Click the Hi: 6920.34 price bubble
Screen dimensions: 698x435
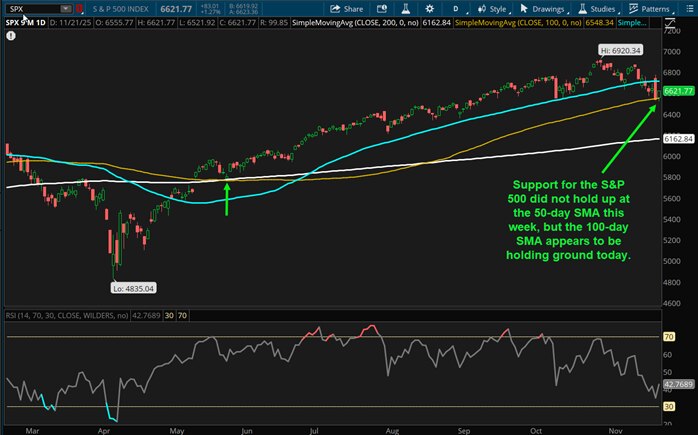[x=620, y=50]
